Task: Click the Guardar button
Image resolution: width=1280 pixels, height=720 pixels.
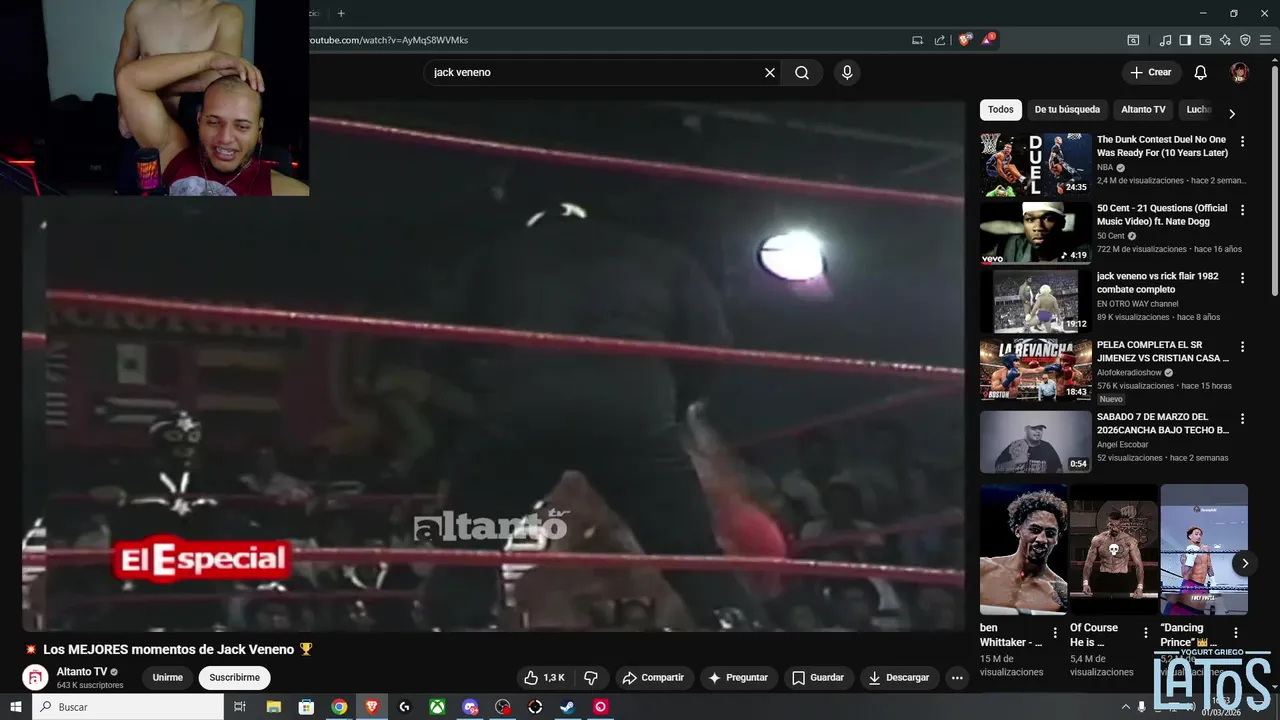Action: tap(818, 678)
